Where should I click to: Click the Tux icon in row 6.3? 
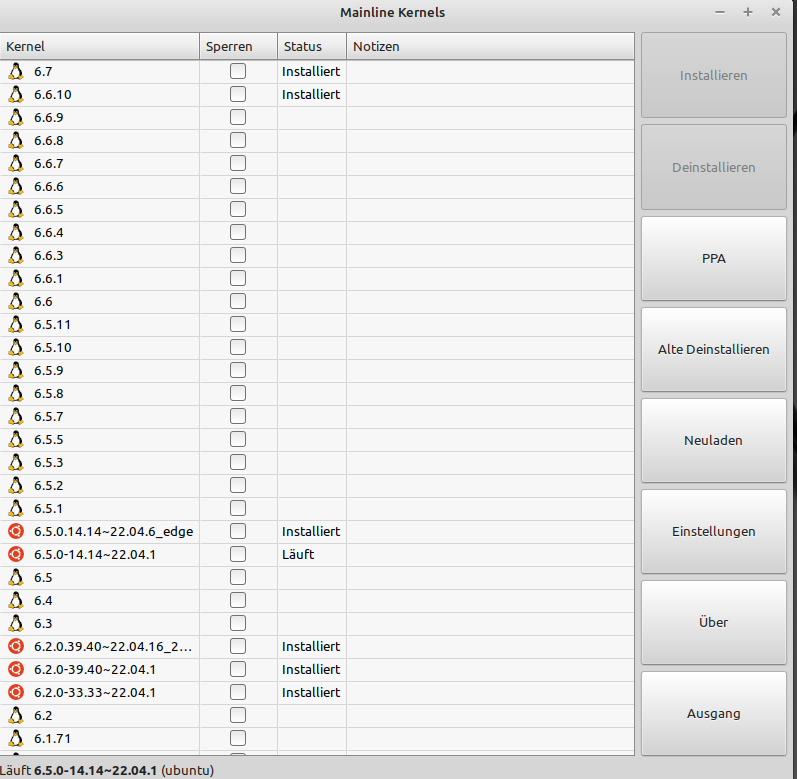tap(16, 624)
